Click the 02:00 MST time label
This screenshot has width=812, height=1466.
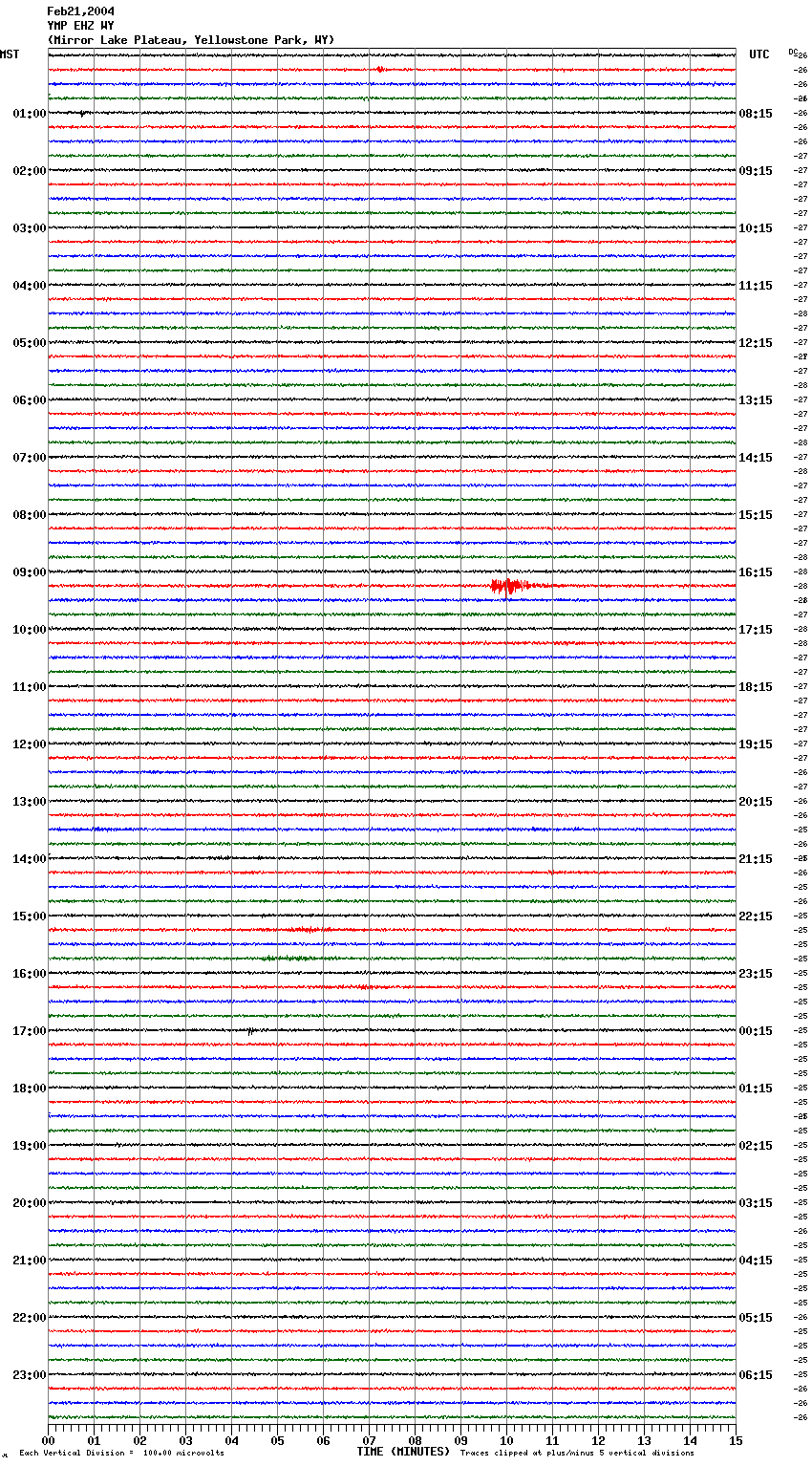click(x=30, y=171)
